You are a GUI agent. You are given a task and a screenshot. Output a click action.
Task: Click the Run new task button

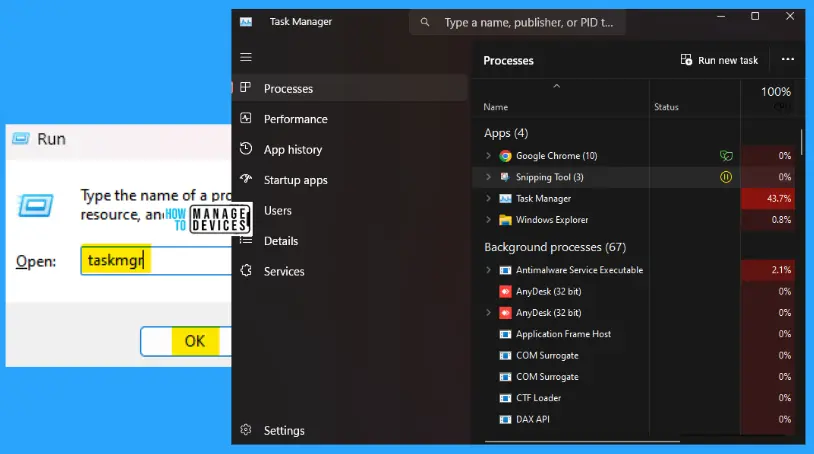coord(719,60)
